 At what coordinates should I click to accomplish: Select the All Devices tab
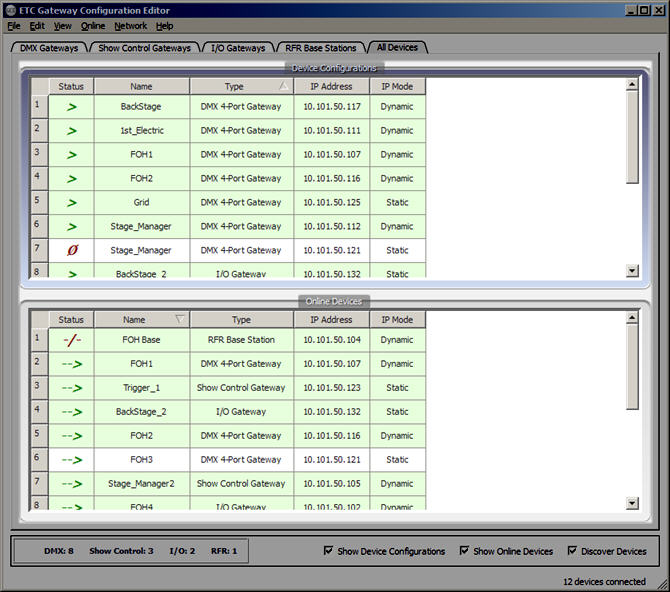[x=397, y=47]
